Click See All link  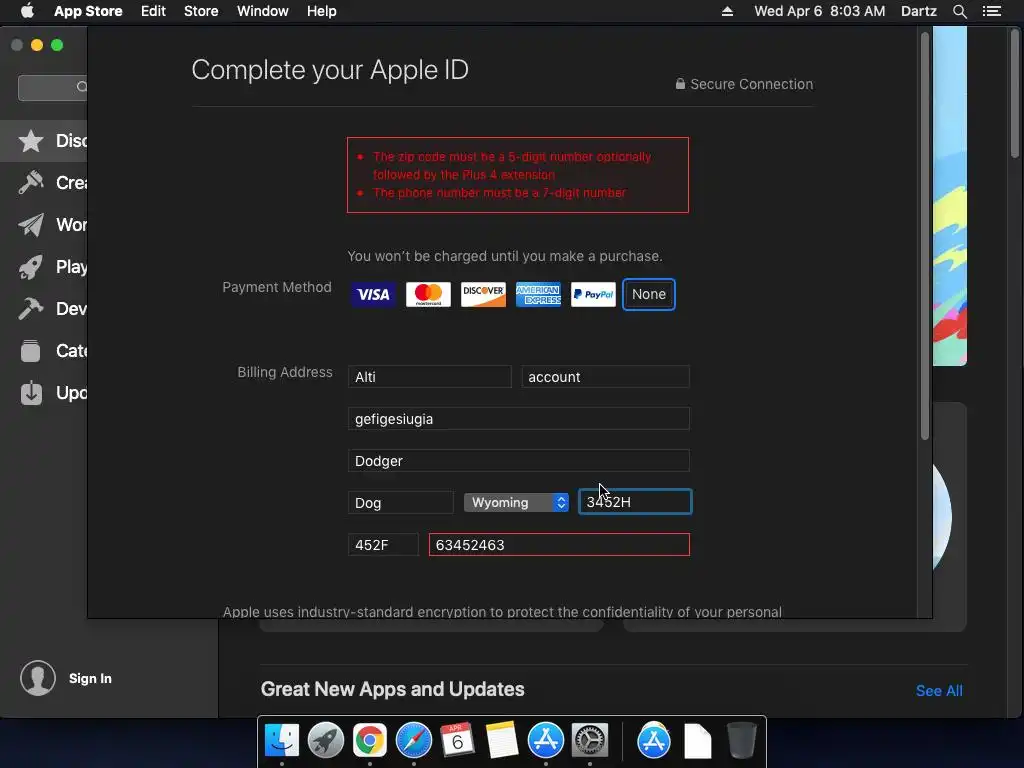click(939, 690)
